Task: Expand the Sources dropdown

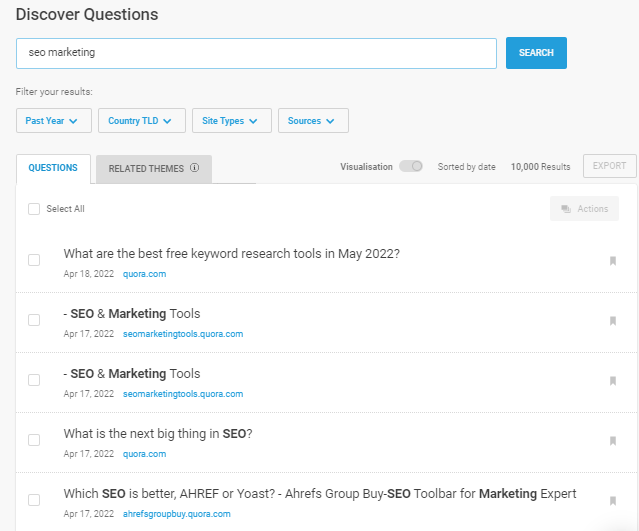Action: 313,121
